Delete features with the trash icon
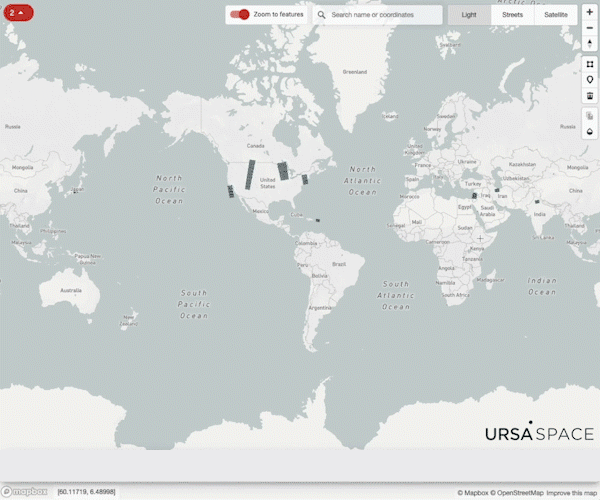600x500 pixels. 590,95
